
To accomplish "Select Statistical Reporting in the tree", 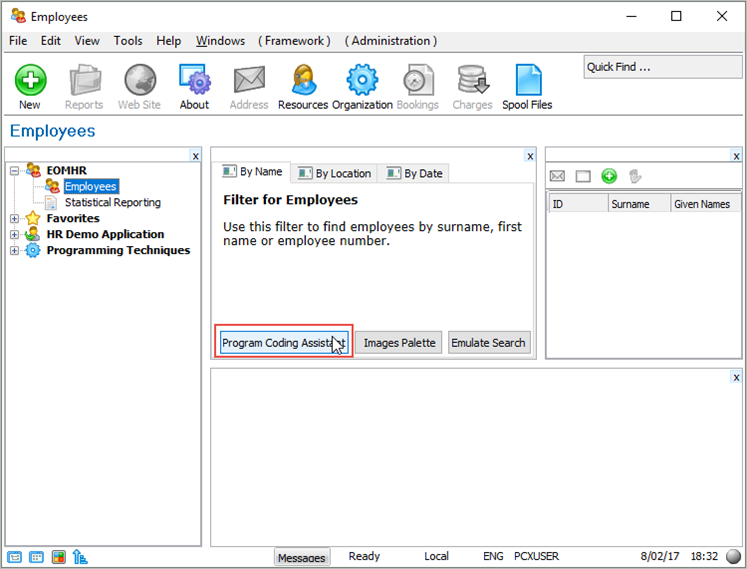I will tap(112, 203).
